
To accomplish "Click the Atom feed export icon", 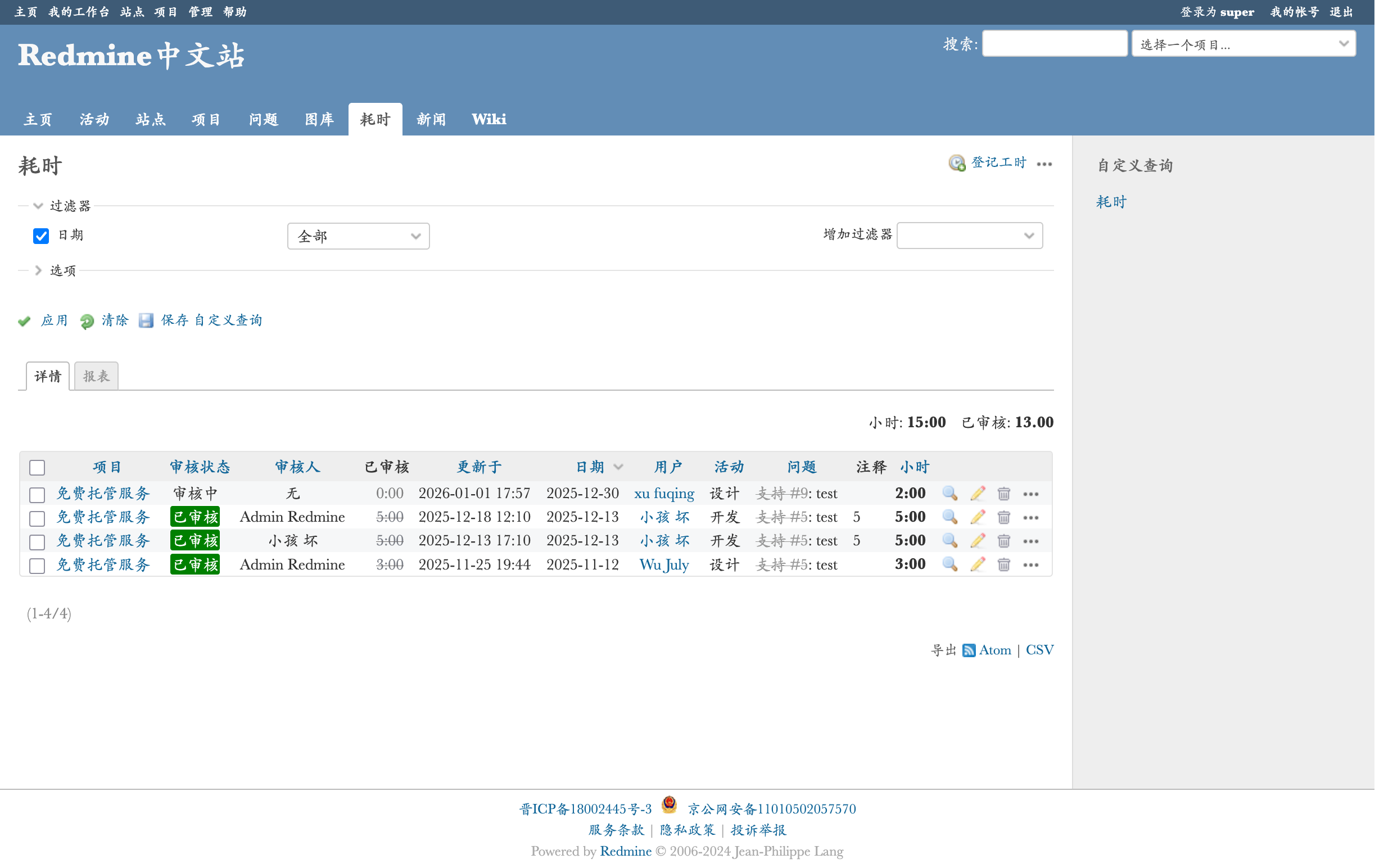I will pyautogui.click(x=969, y=650).
